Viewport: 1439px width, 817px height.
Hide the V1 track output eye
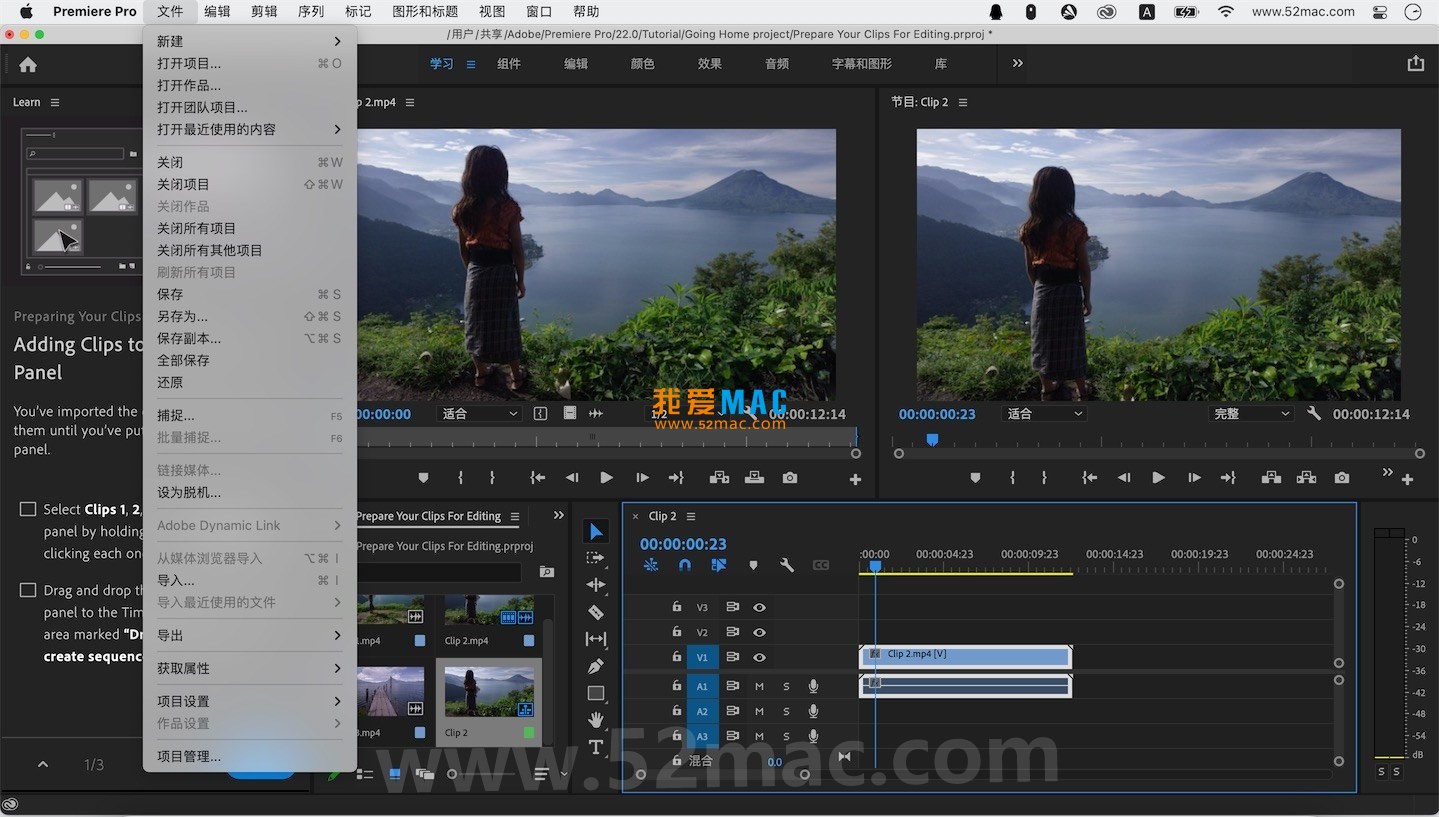coord(759,657)
